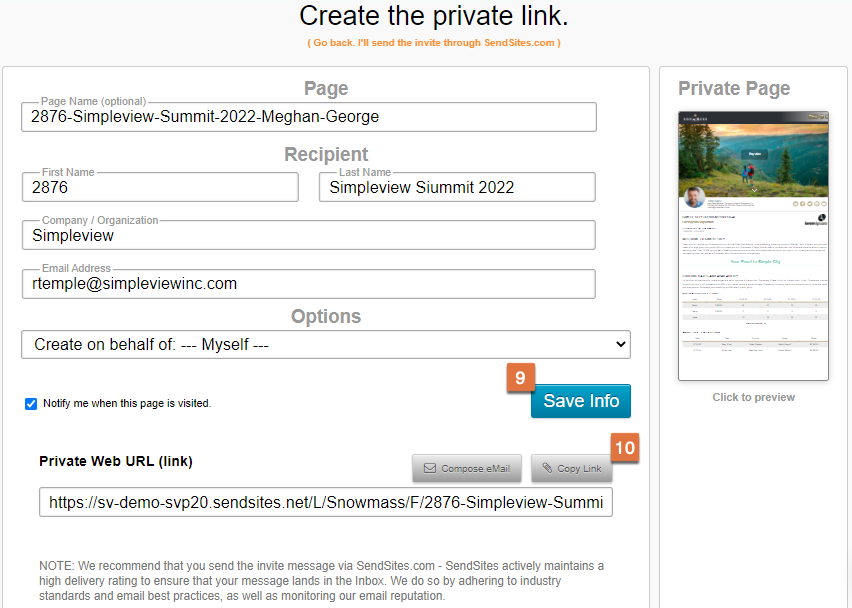The height and width of the screenshot is (608, 852).
Task: Click the Last Name field
Action: (x=457, y=187)
